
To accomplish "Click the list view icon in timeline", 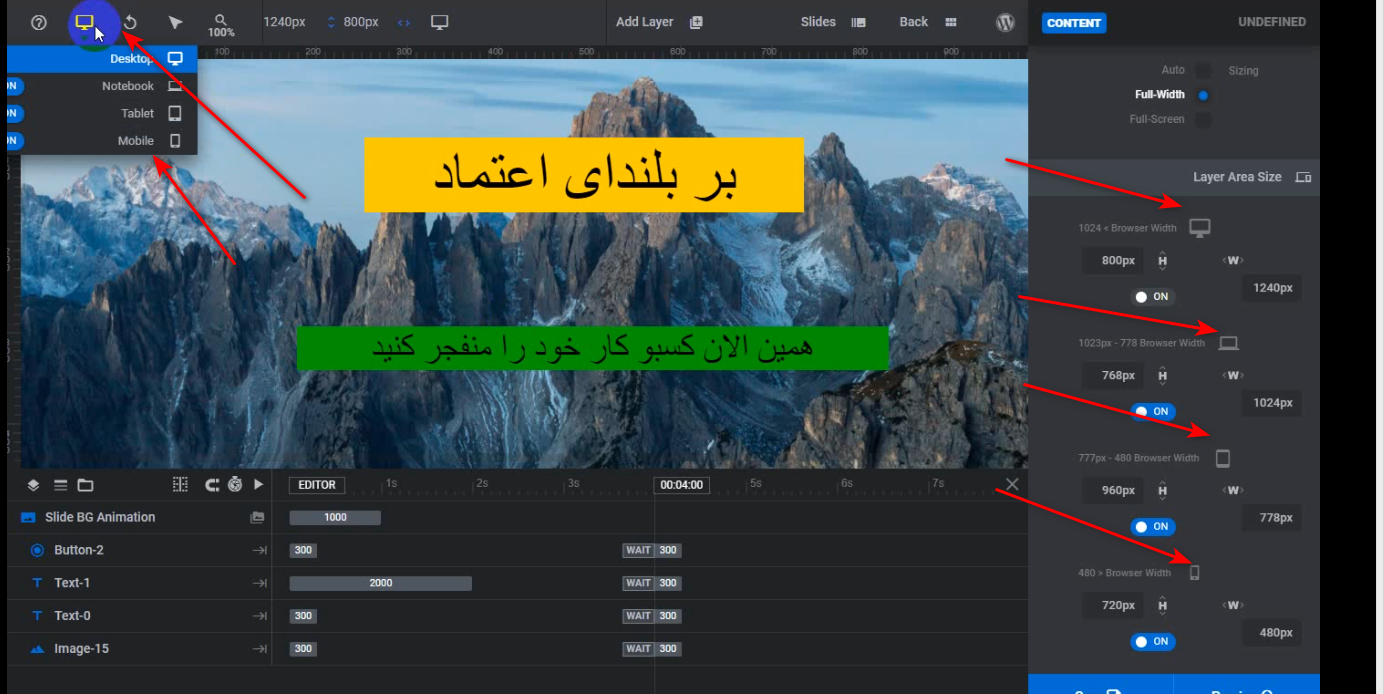I will pos(60,485).
